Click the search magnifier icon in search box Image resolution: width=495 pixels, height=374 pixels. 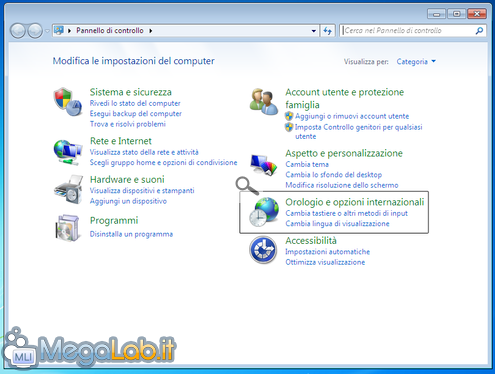[x=479, y=31]
